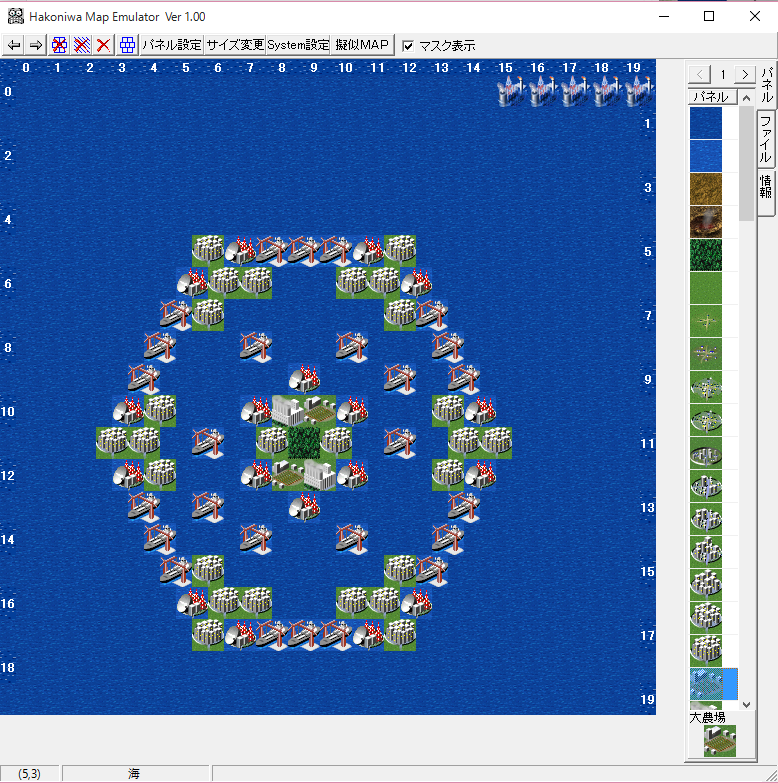This screenshot has height=783, width=778.
Task: Open System設定 settings
Action: pyautogui.click(x=298, y=45)
